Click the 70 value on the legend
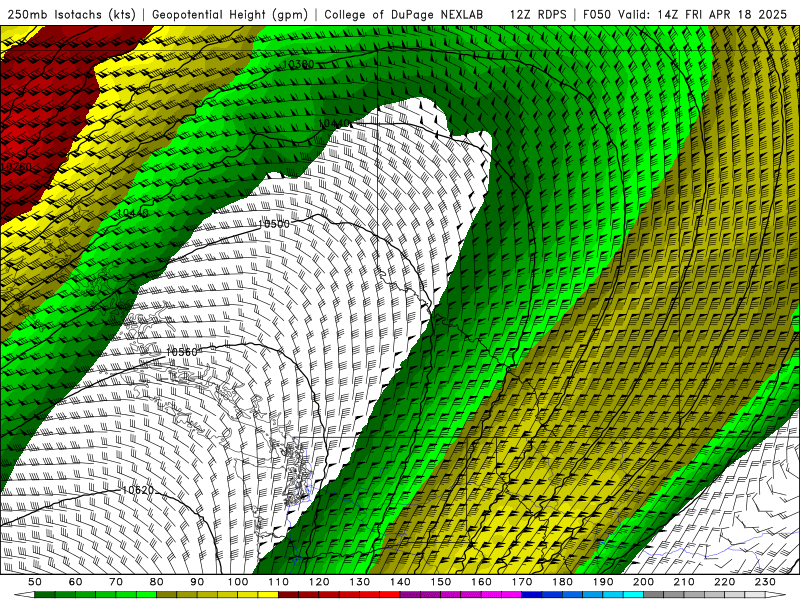Screen dimensions: 800x600 (116, 582)
